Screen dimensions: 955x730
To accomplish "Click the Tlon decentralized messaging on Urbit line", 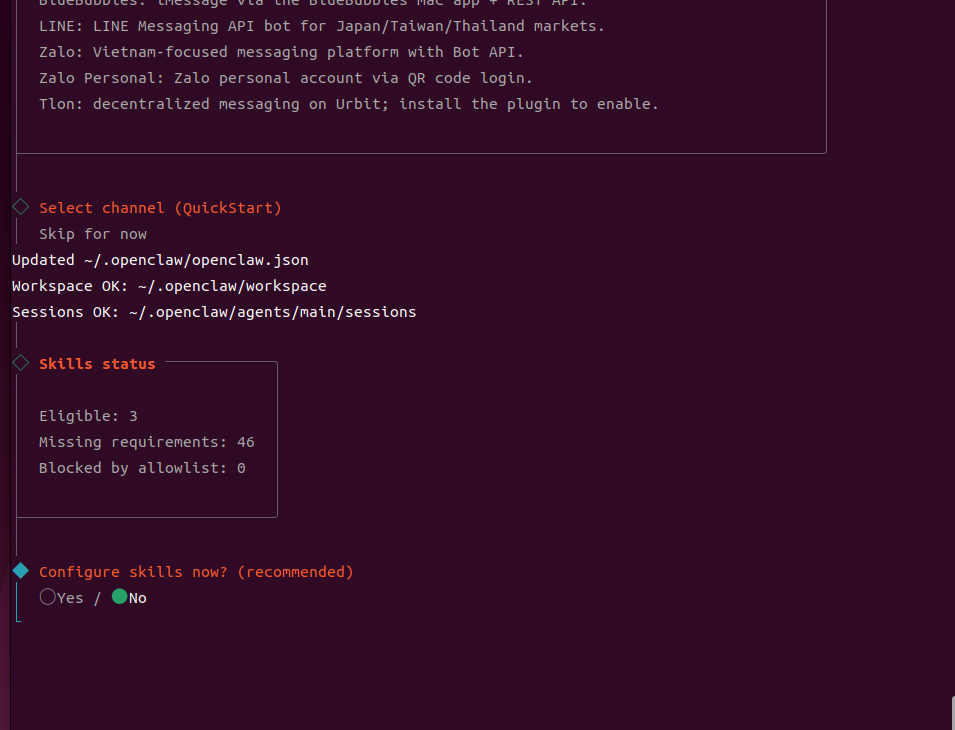I will click(x=348, y=104).
